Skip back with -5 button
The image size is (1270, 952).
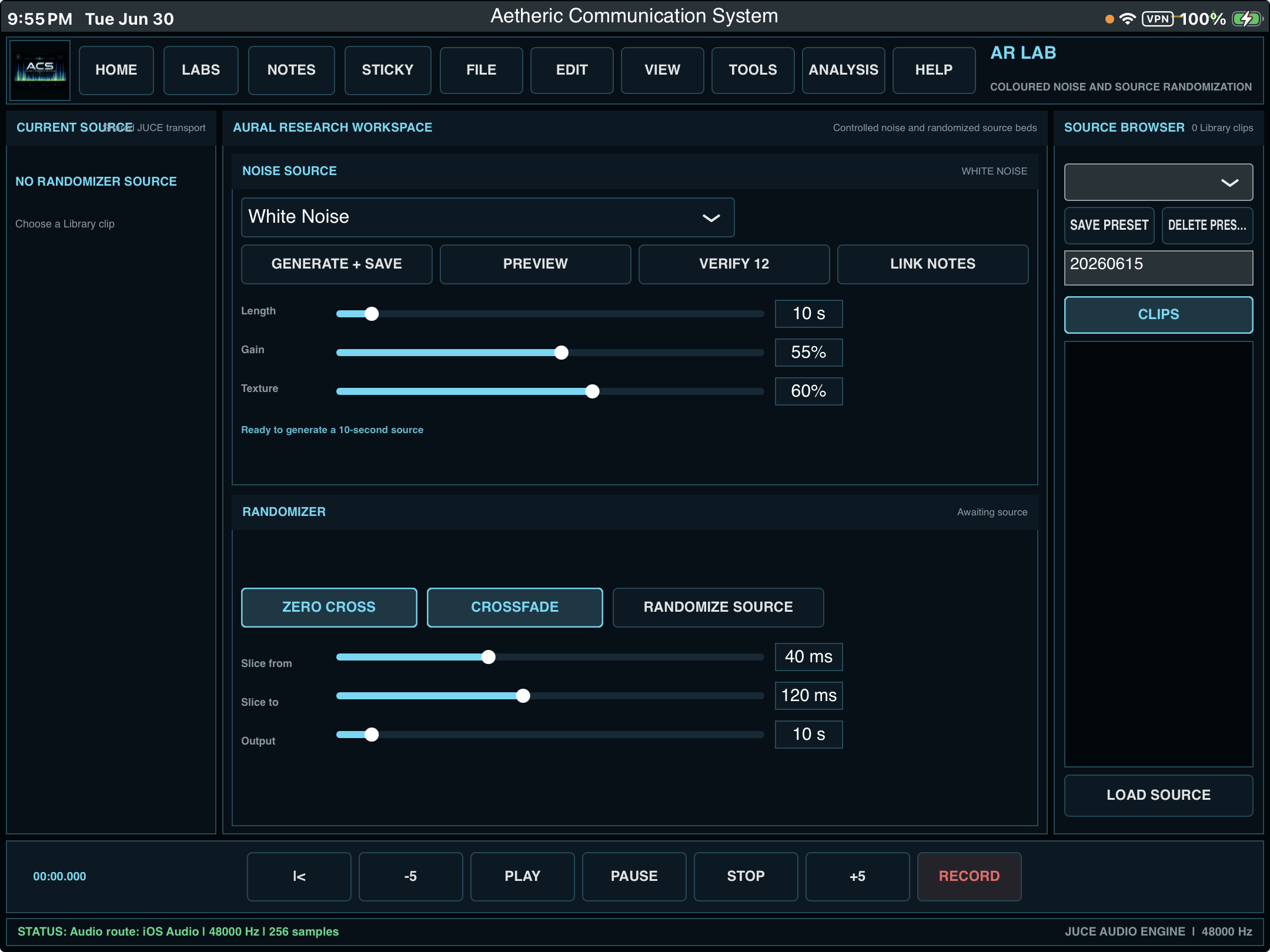[411, 877]
